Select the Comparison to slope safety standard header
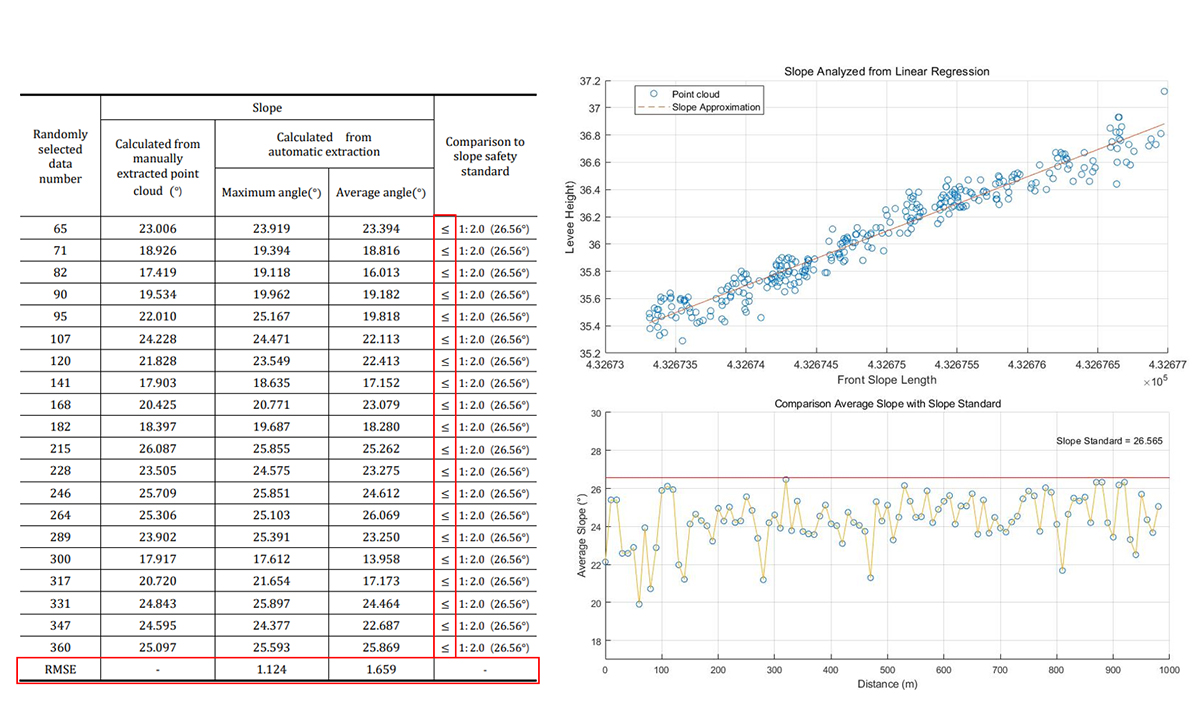1200x720 pixels. (x=485, y=156)
